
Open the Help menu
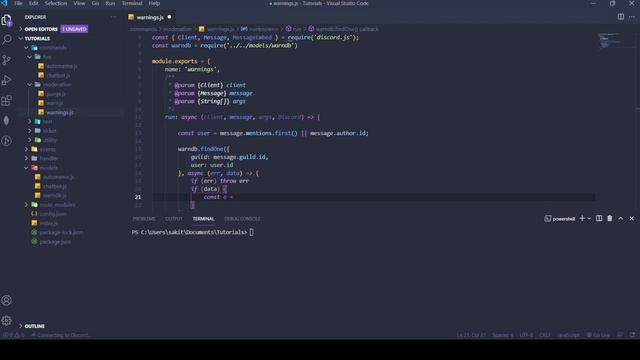[154, 3]
